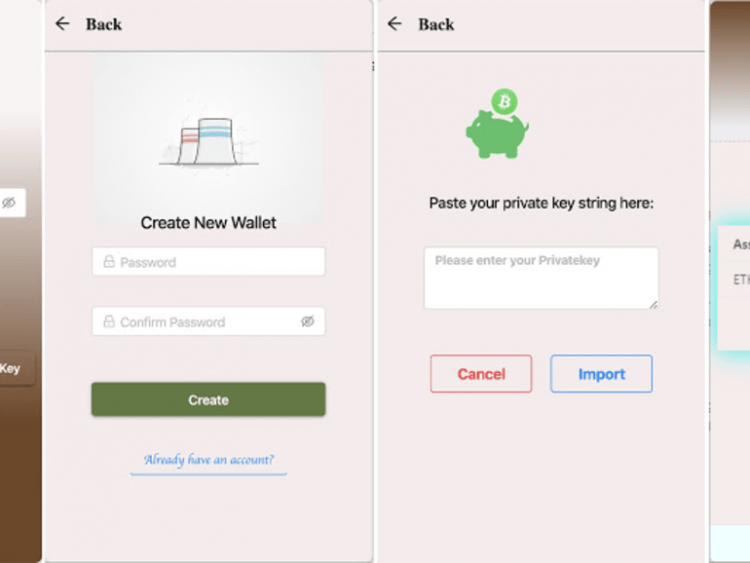Toggle password visibility in Confirm Password field

[x=307, y=322]
